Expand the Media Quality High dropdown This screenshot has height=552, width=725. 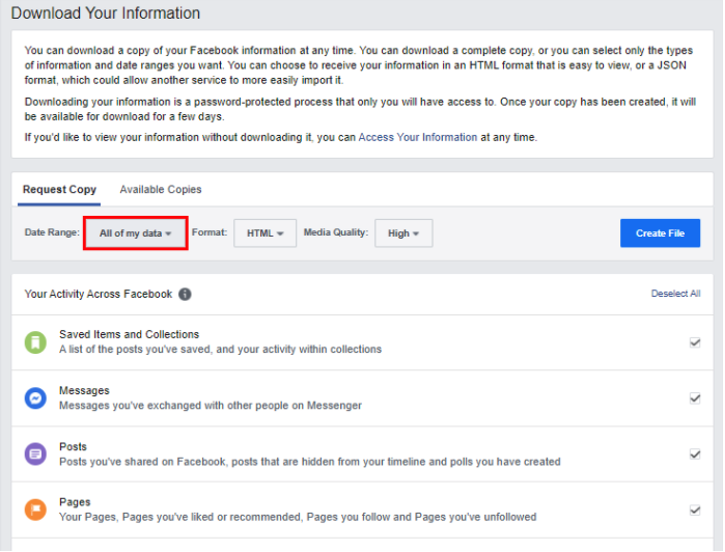(x=404, y=233)
